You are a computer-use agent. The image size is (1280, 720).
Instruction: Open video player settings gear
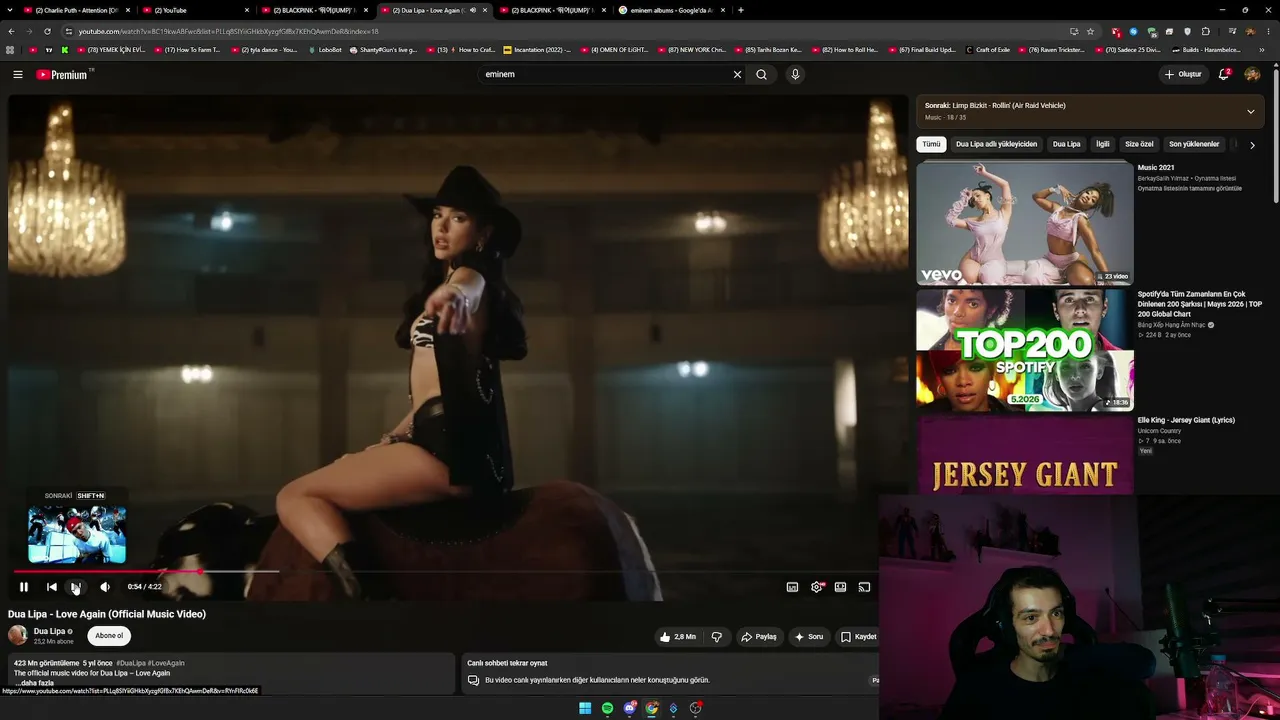point(816,587)
